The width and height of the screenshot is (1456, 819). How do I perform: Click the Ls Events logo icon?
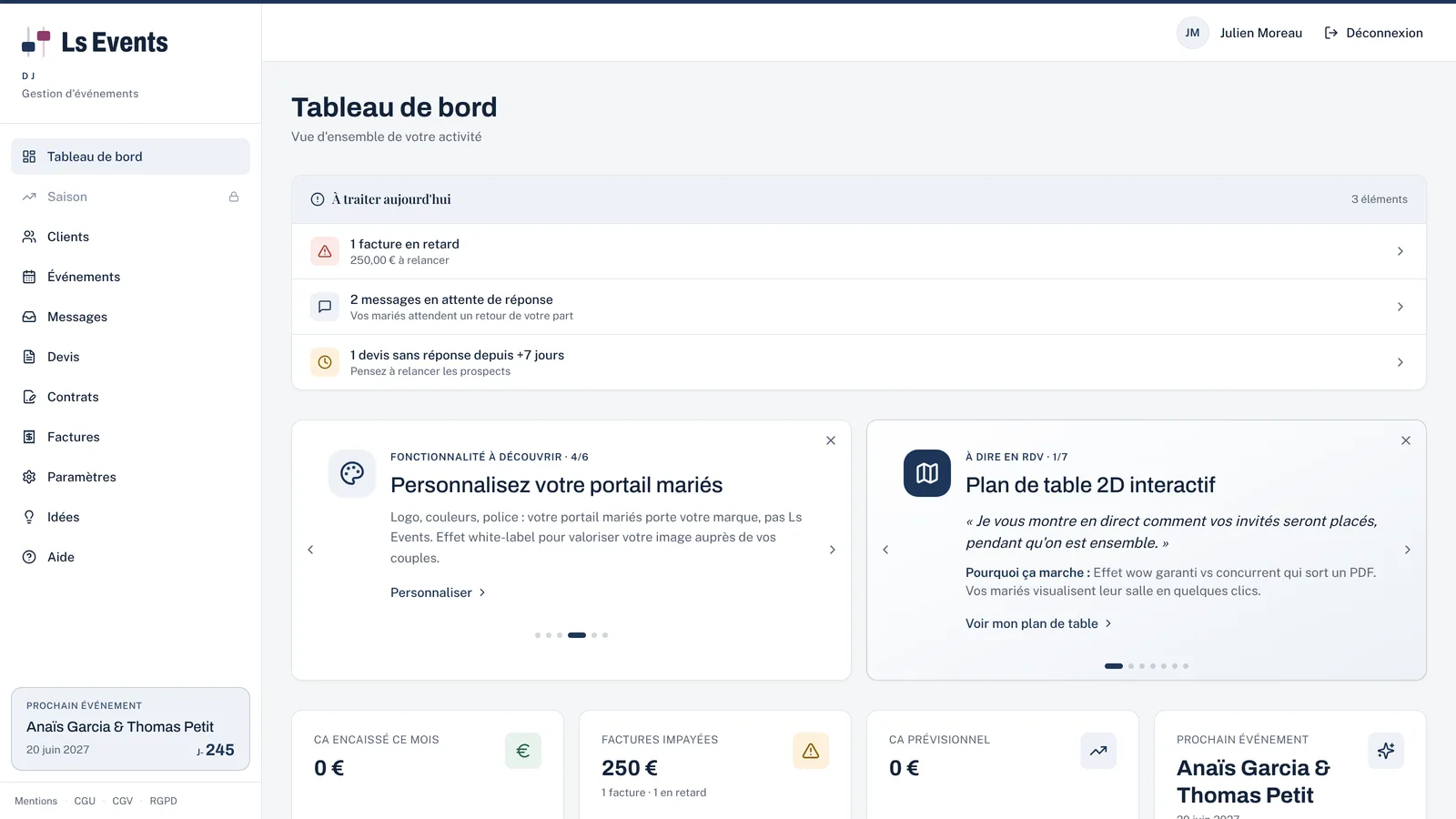36,42
